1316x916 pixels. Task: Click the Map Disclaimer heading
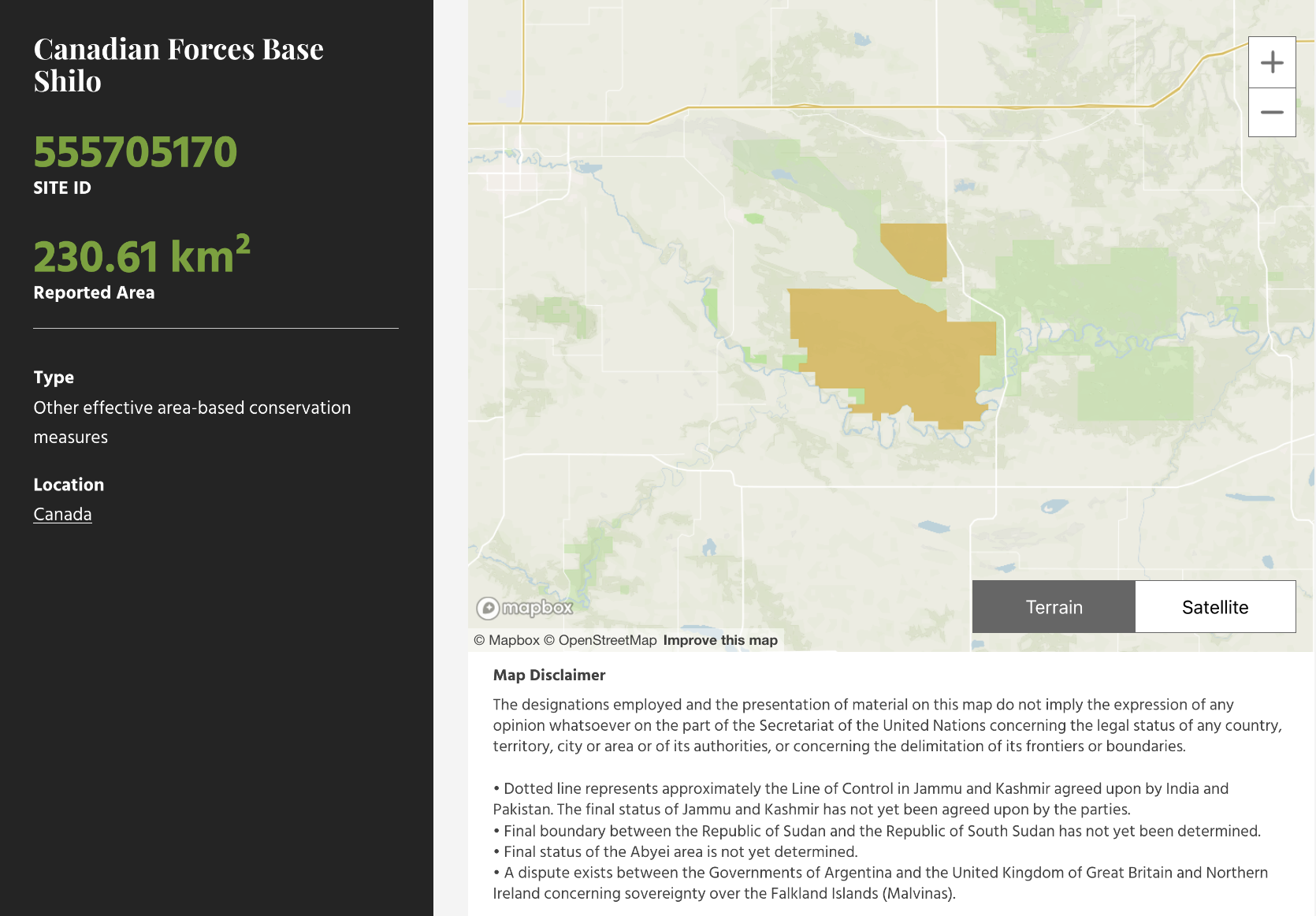coord(548,675)
